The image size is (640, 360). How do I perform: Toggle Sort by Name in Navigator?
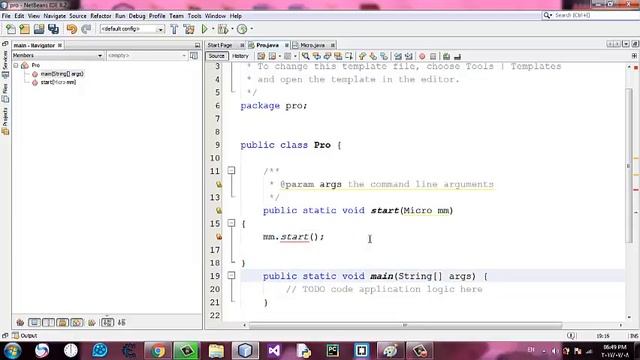[x=107, y=322]
